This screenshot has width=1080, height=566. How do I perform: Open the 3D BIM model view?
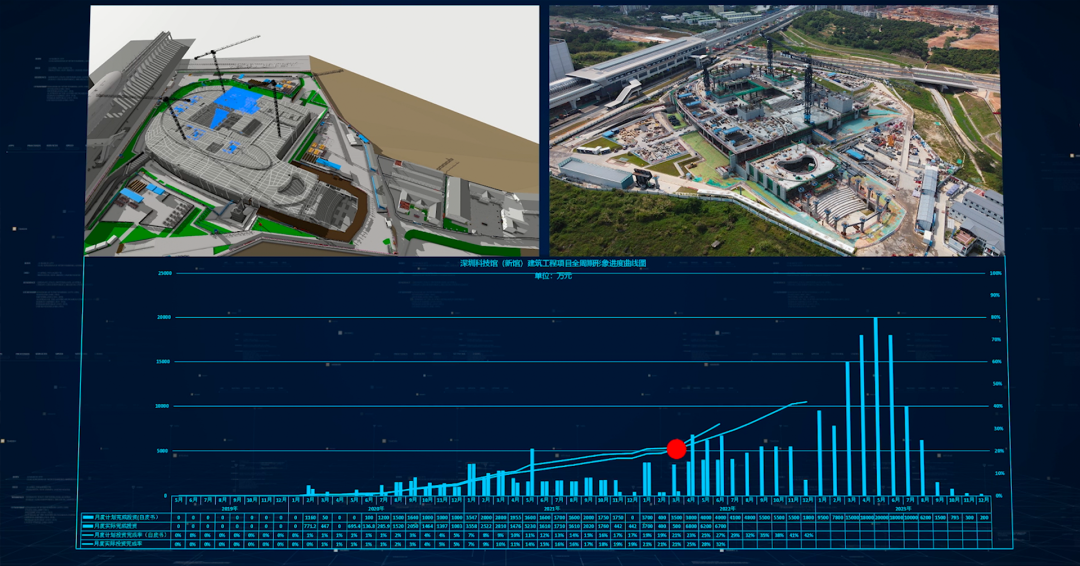313,131
